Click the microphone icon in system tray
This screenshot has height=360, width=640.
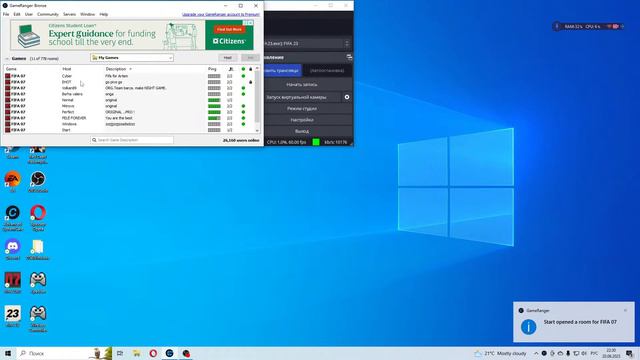pyautogui.click(x=568, y=353)
